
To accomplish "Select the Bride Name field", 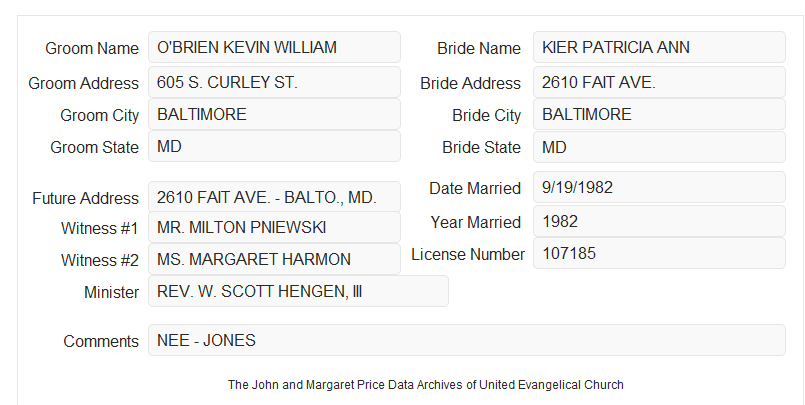I will click(x=659, y=47).
